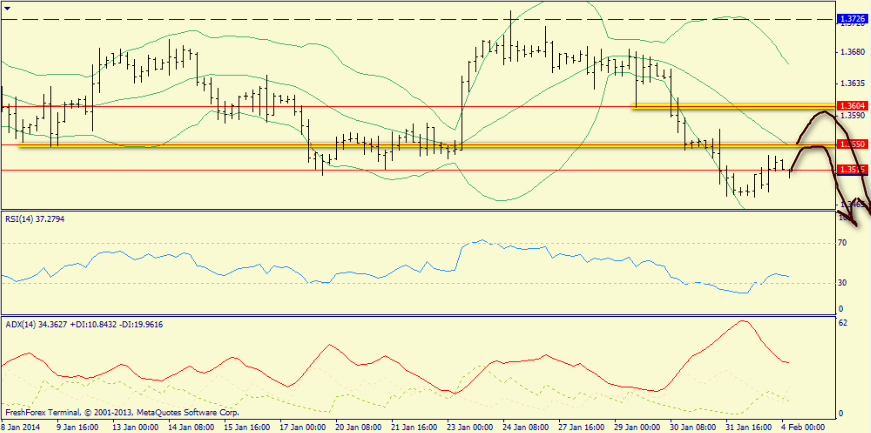Click the 1.3590 price scale value

pyautogui.click(x=853, y=116)
